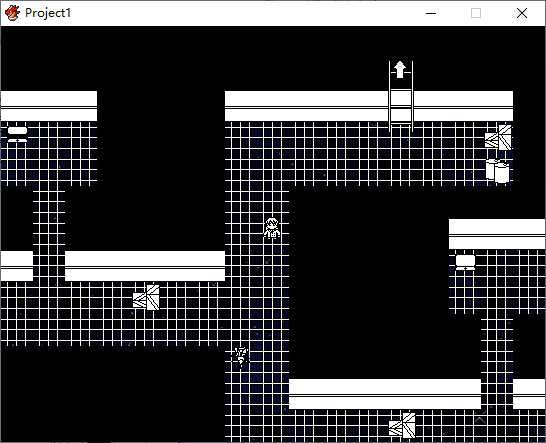Screen dimensions: 546x443
Task: Click the white sign in the top-left room
Action: (17, 134)
